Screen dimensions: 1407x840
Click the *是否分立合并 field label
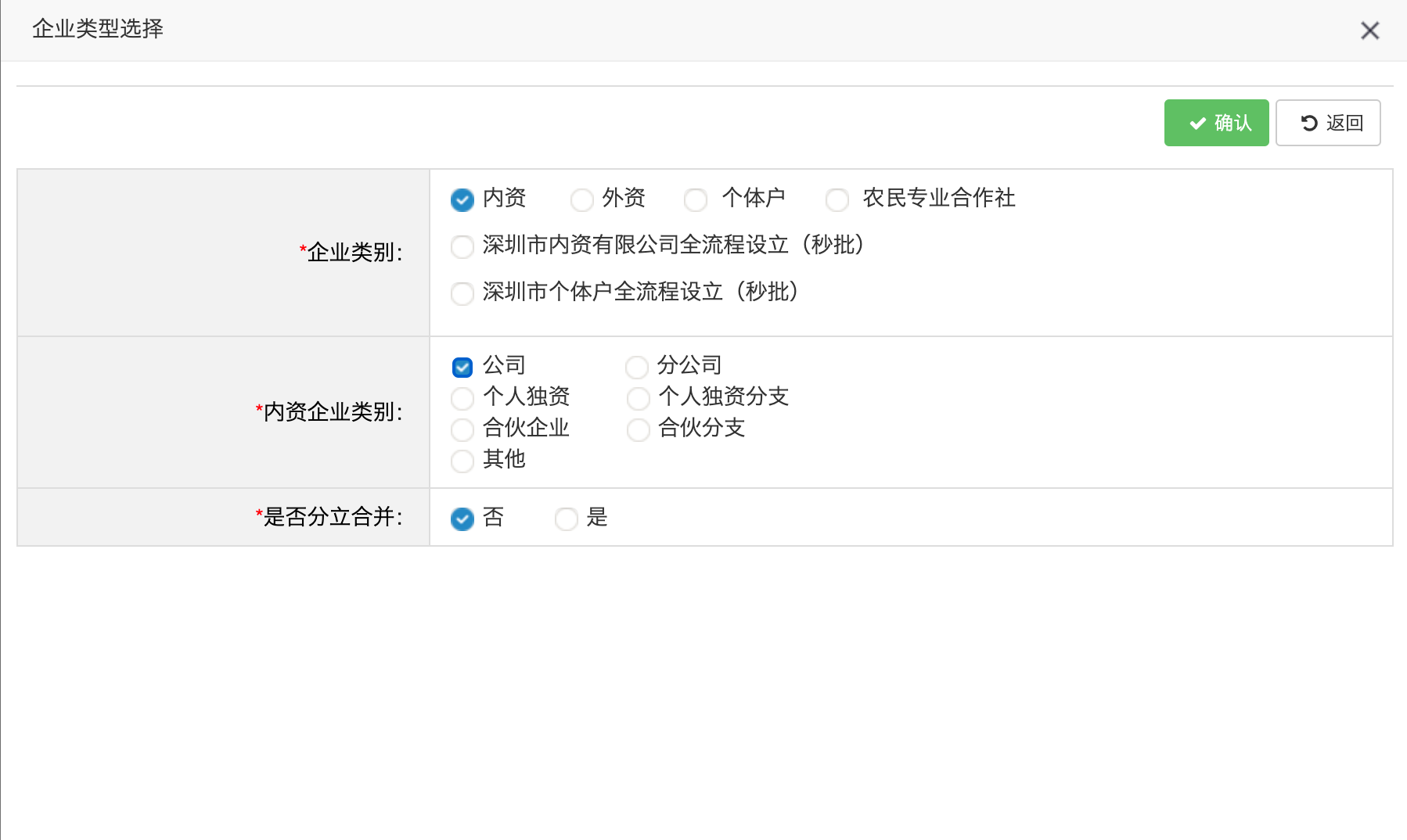coord(329,517)
